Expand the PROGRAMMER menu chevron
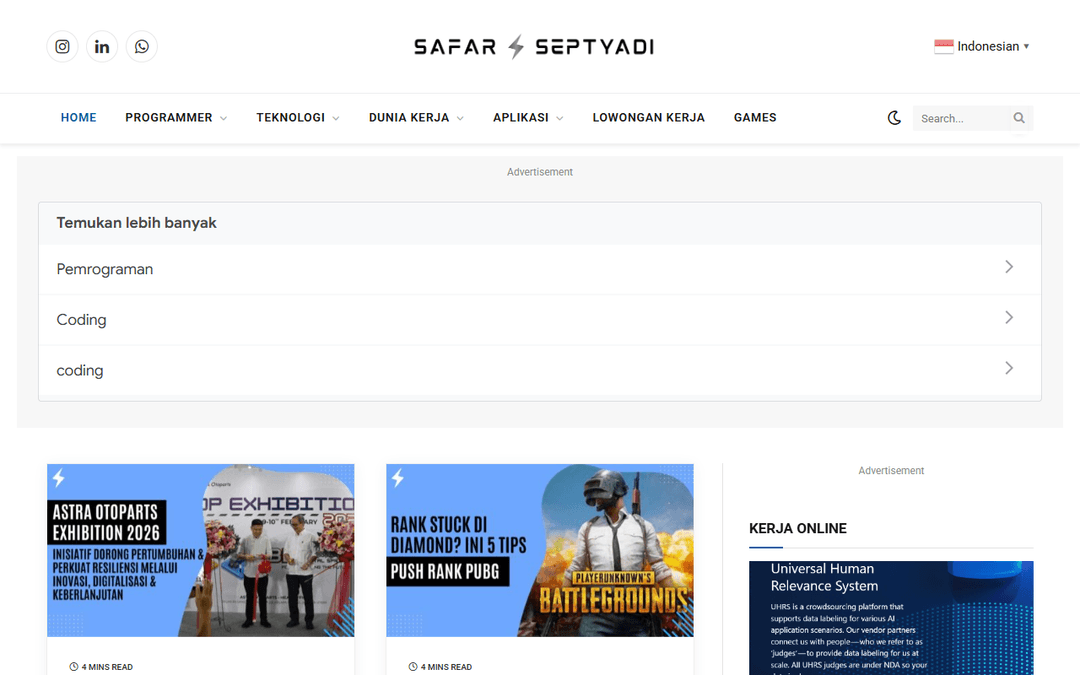 (223, 118)
